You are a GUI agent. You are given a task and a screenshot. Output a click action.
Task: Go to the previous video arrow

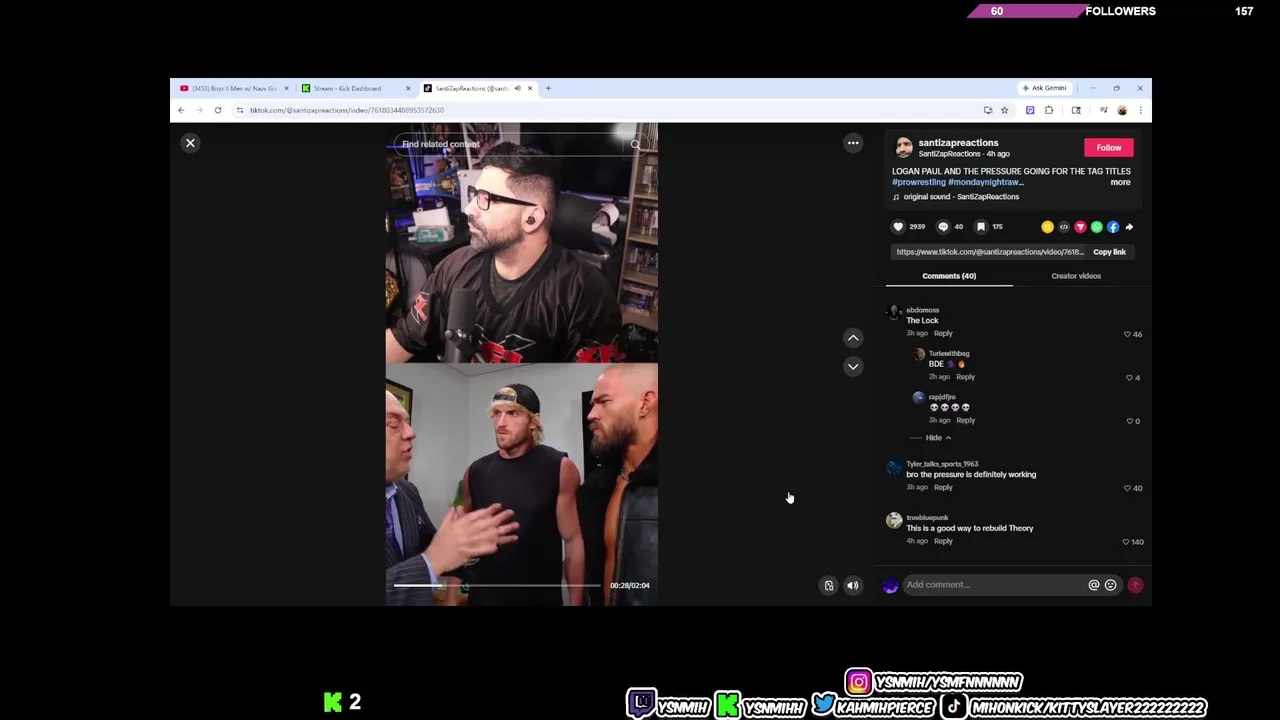coord(853,338)
